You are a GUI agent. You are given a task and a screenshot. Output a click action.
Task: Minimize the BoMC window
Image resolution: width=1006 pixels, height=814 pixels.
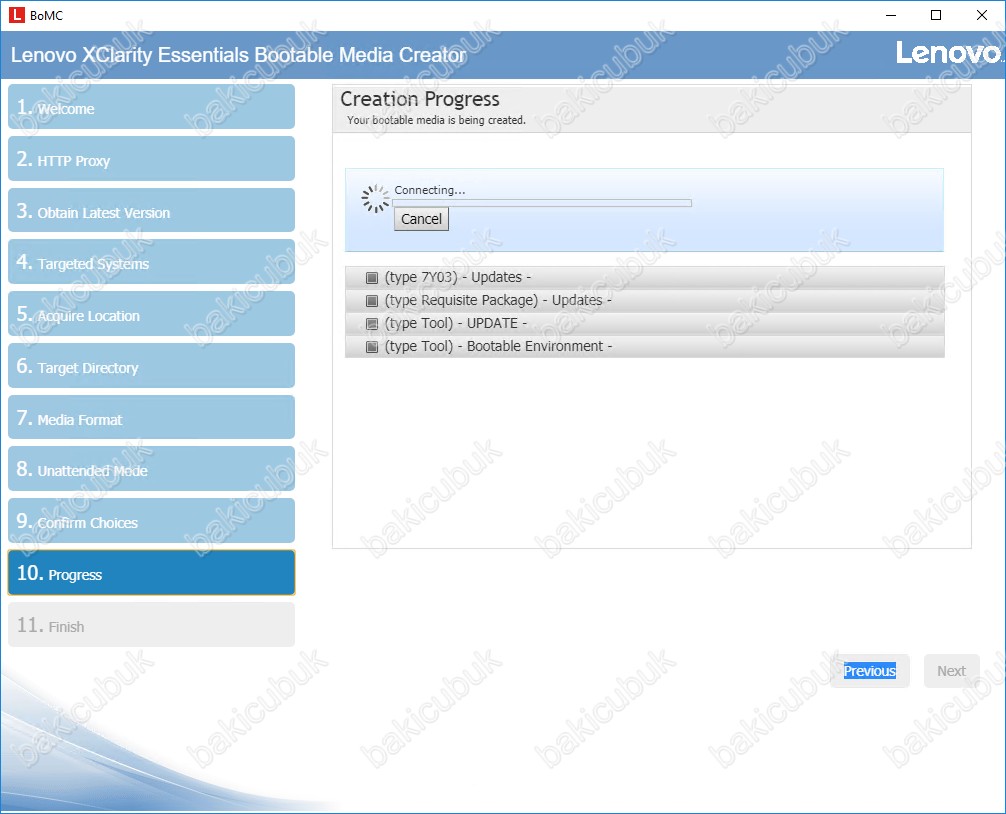[x=891, y=15]
